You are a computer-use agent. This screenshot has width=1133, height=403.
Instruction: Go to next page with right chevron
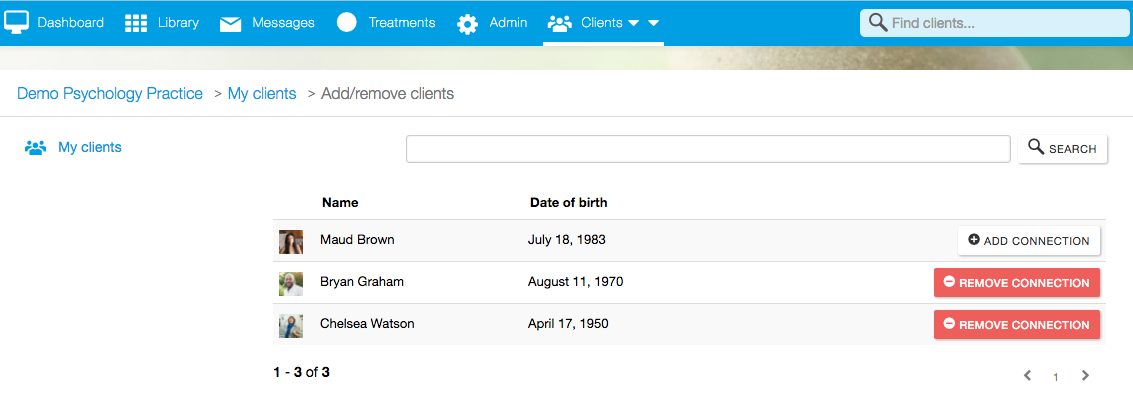(1086, 376)
